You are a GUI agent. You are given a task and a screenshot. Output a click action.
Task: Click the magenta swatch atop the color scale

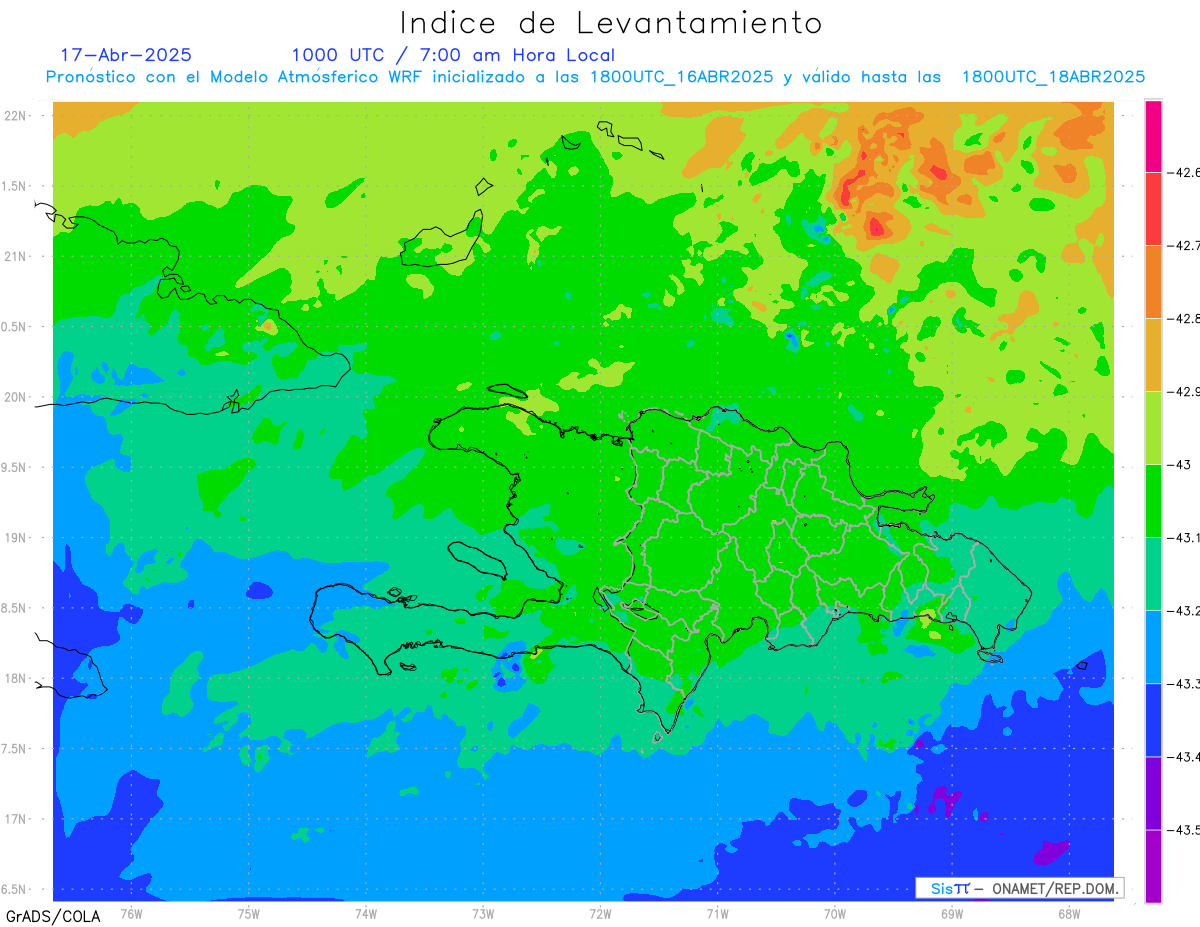coord(1153,136)
